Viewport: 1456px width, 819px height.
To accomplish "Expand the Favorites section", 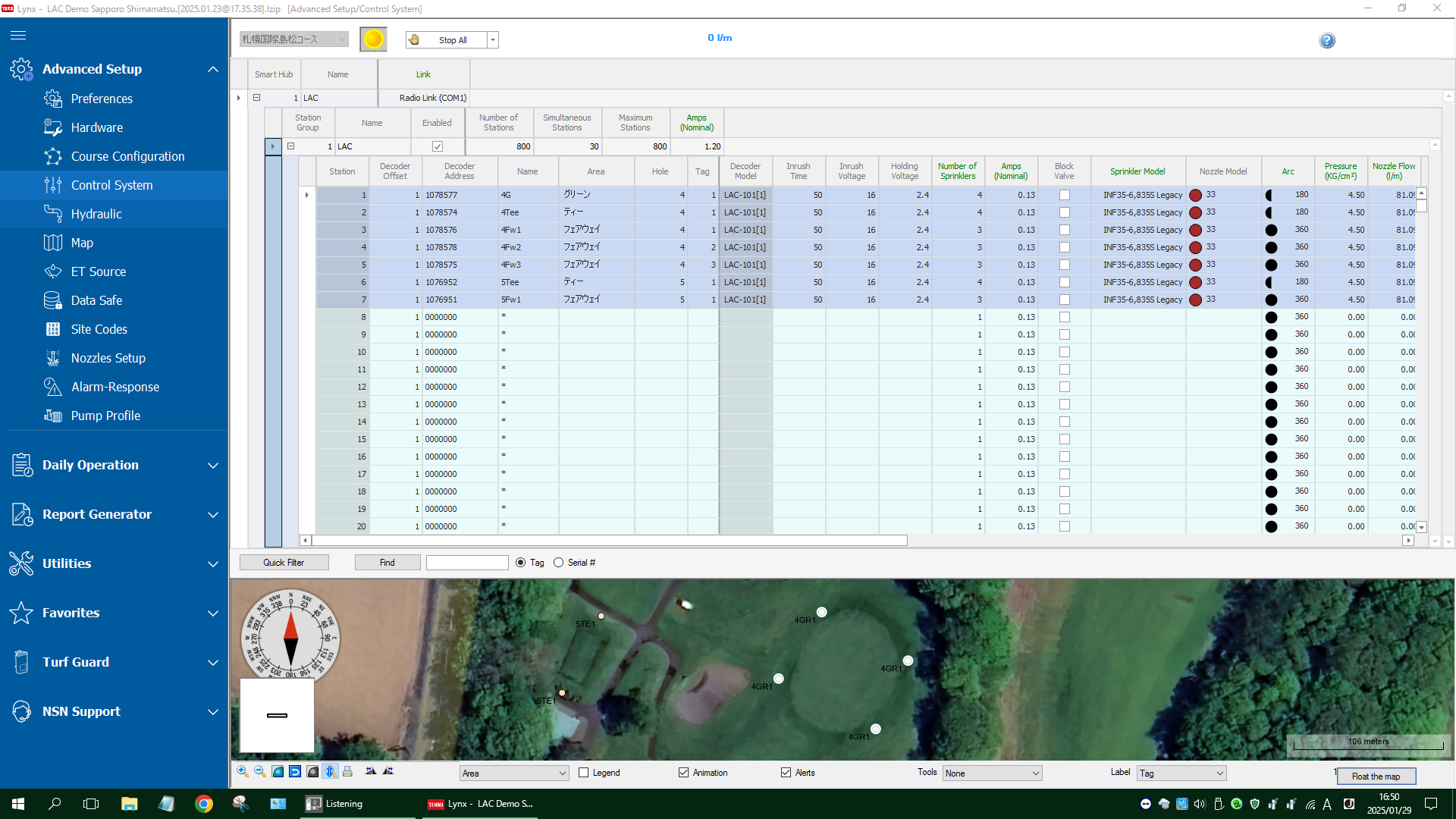I will pos(213,613).
